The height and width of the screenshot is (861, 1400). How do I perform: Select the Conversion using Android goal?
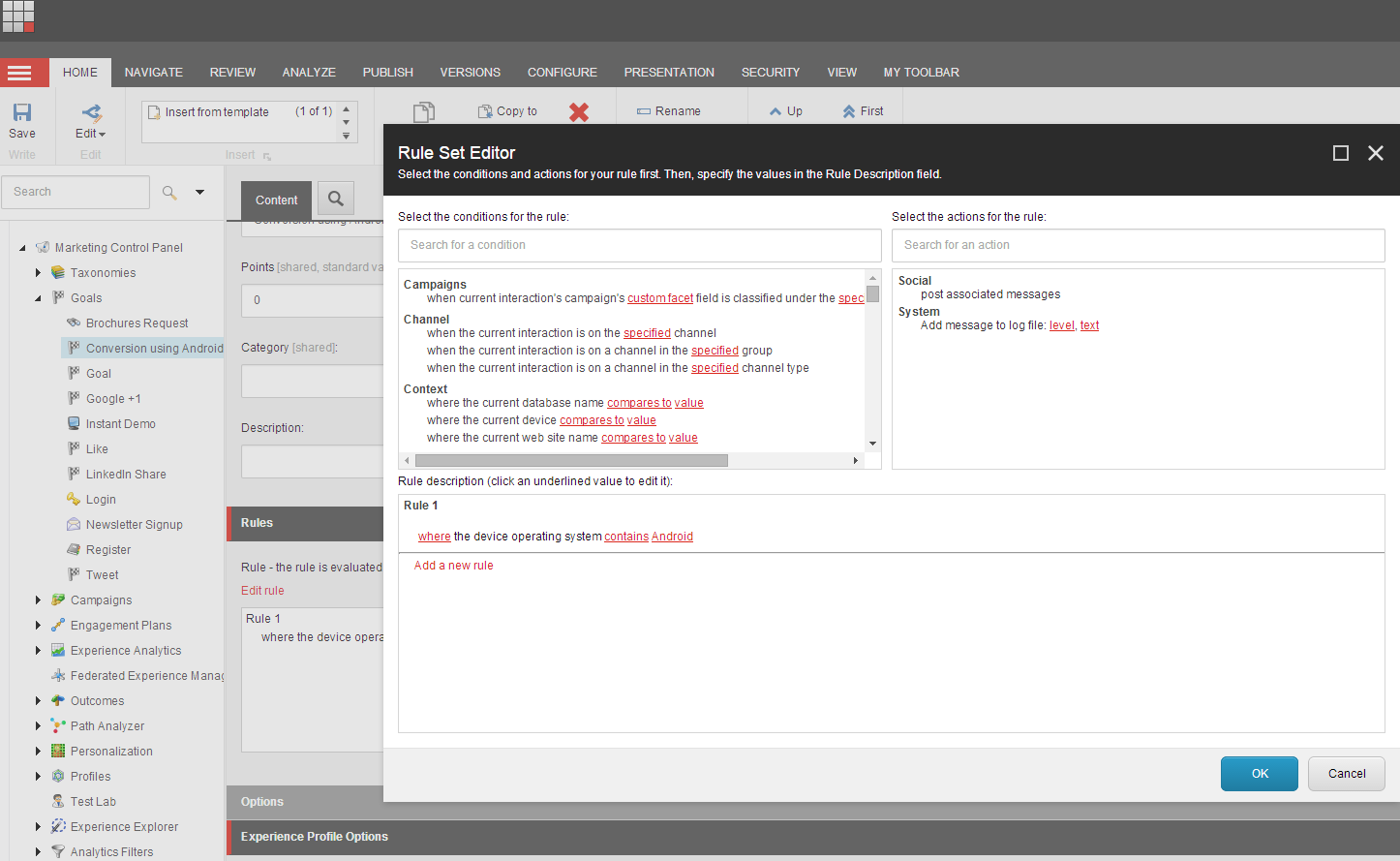pos(155,348)
